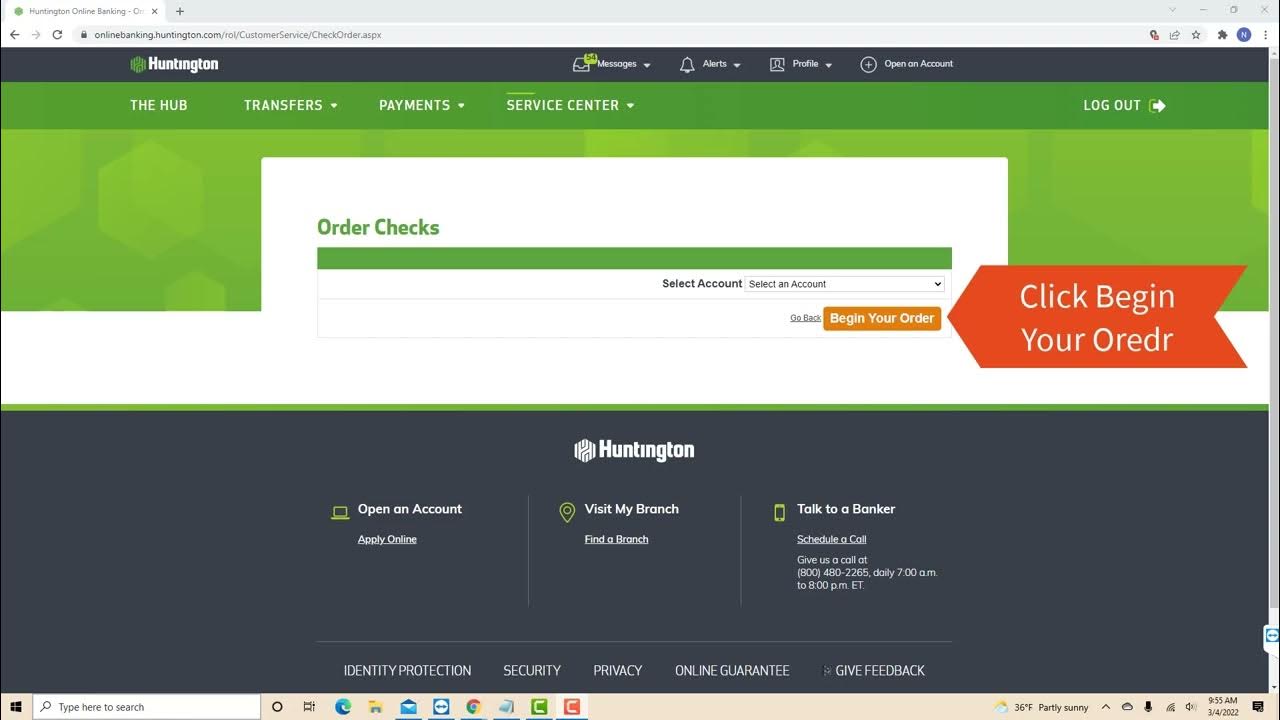This screenshot has width=1280, height=720.
Task: Open the Privacy footer link
Action: (x=618, y=671)
